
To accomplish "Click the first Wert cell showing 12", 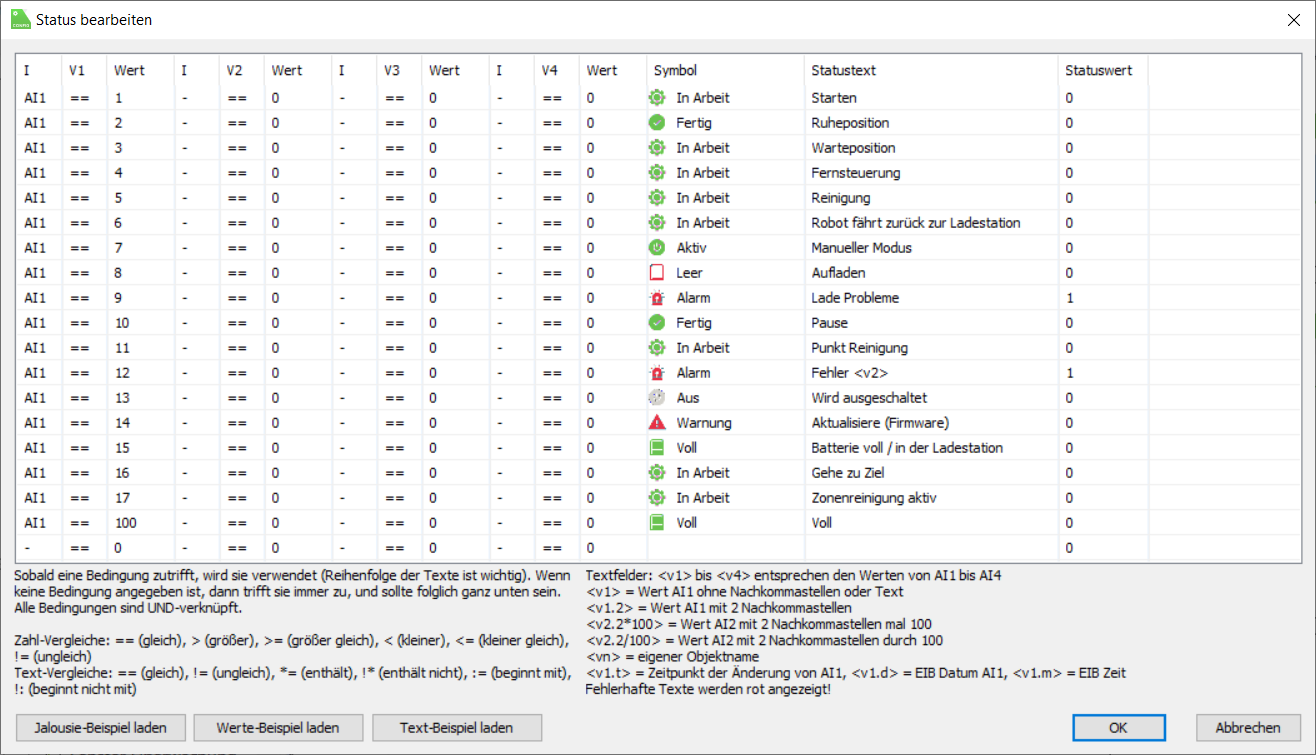I will click(x=140, y=373).
